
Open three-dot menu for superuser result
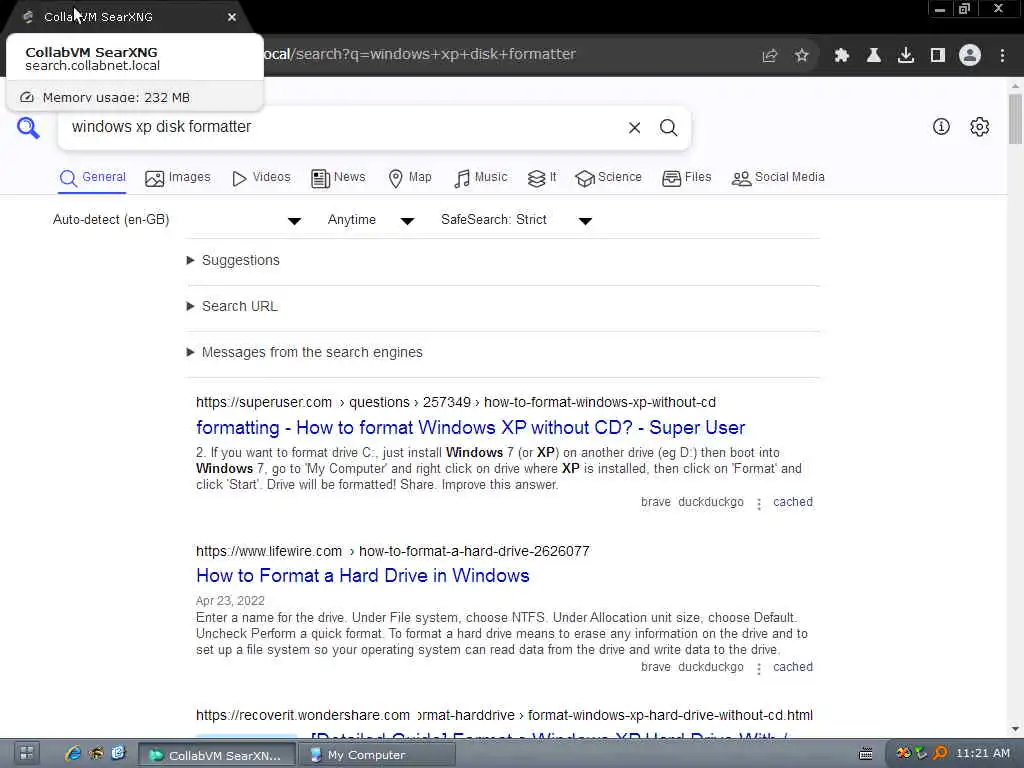pos(759,504)
